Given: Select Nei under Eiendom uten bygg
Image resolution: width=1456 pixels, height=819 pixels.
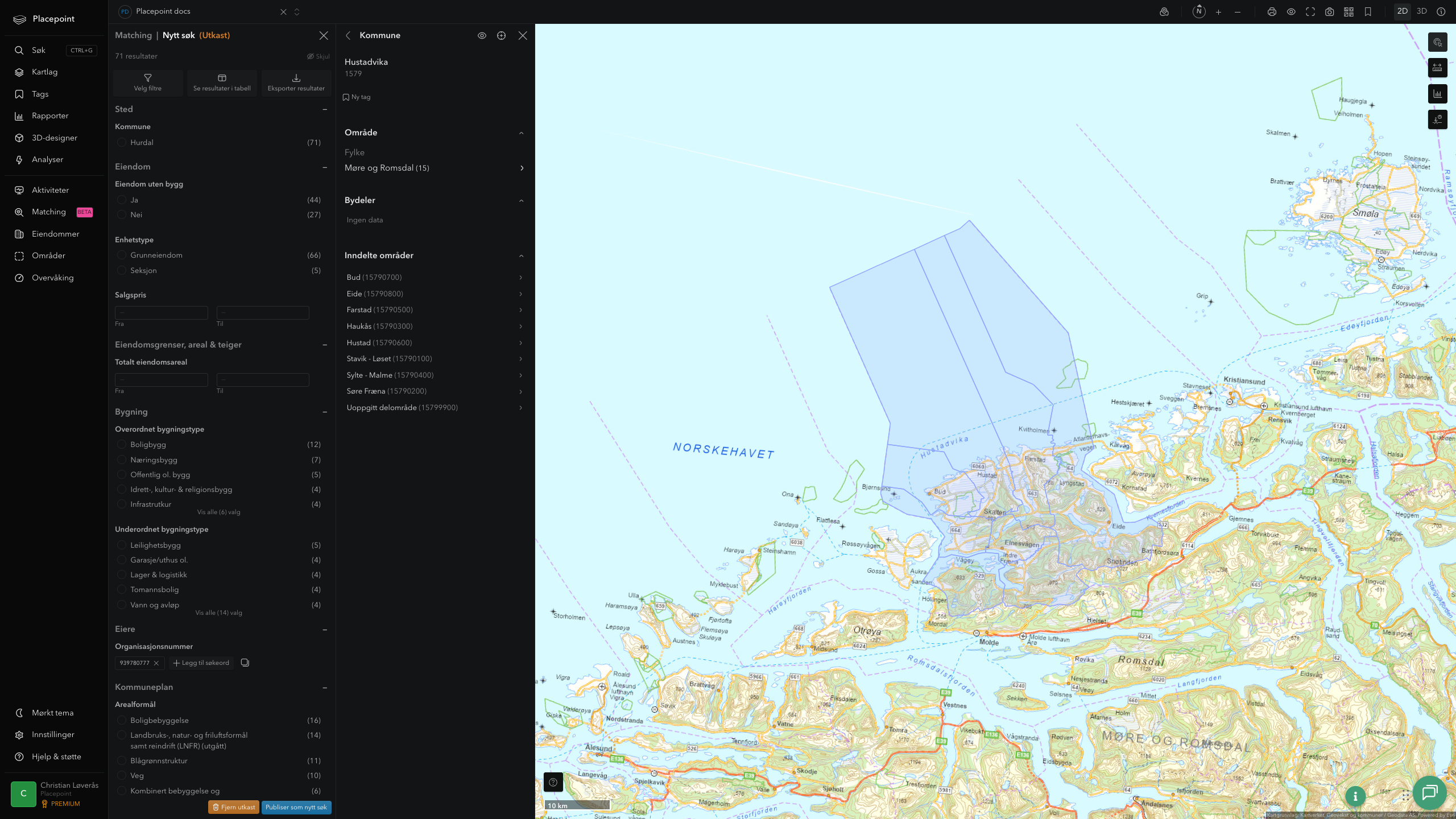Looking at the screenshot, I should [x=121, y=214].
